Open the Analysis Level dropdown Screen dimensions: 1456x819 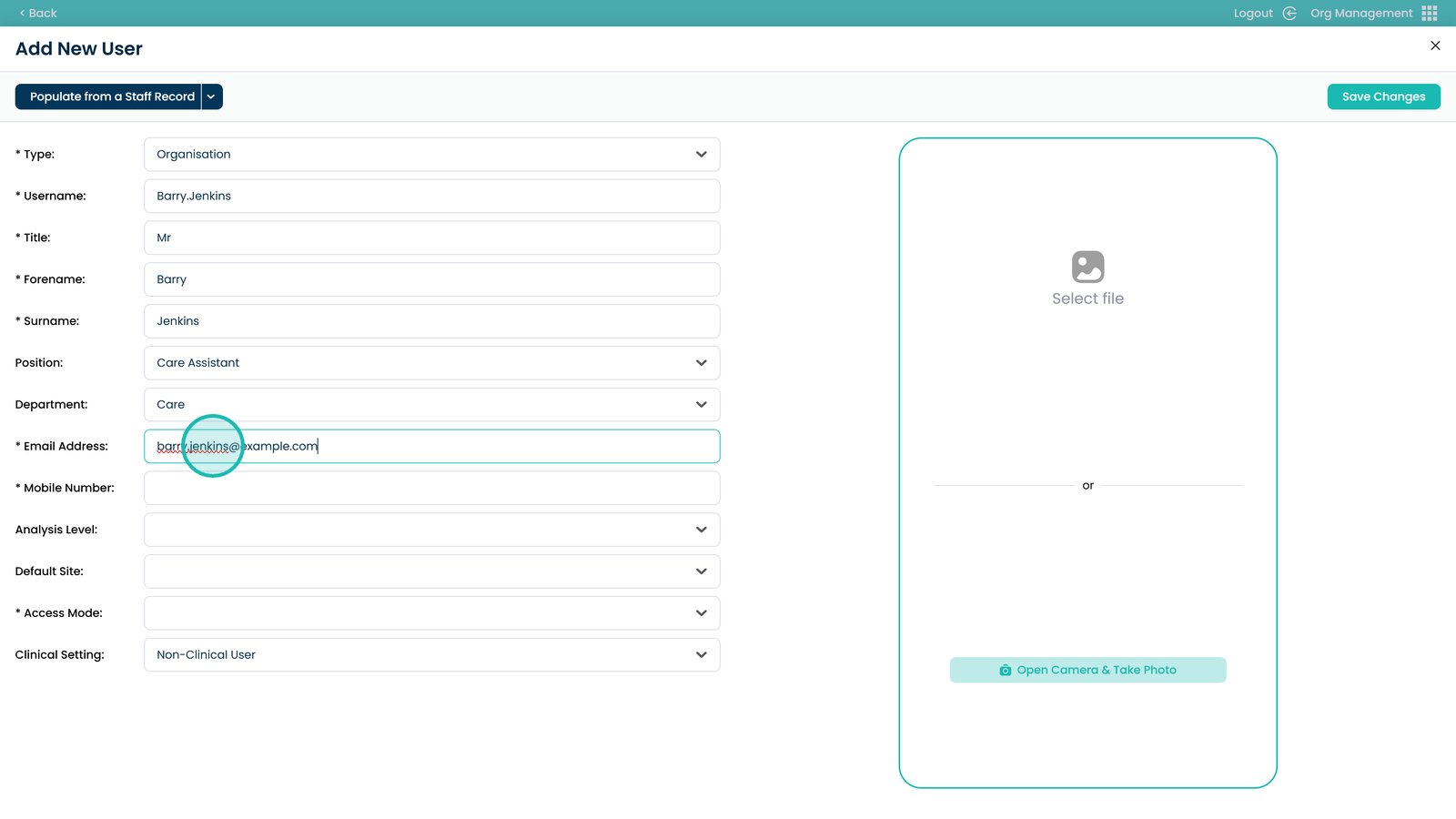[432, 530]
